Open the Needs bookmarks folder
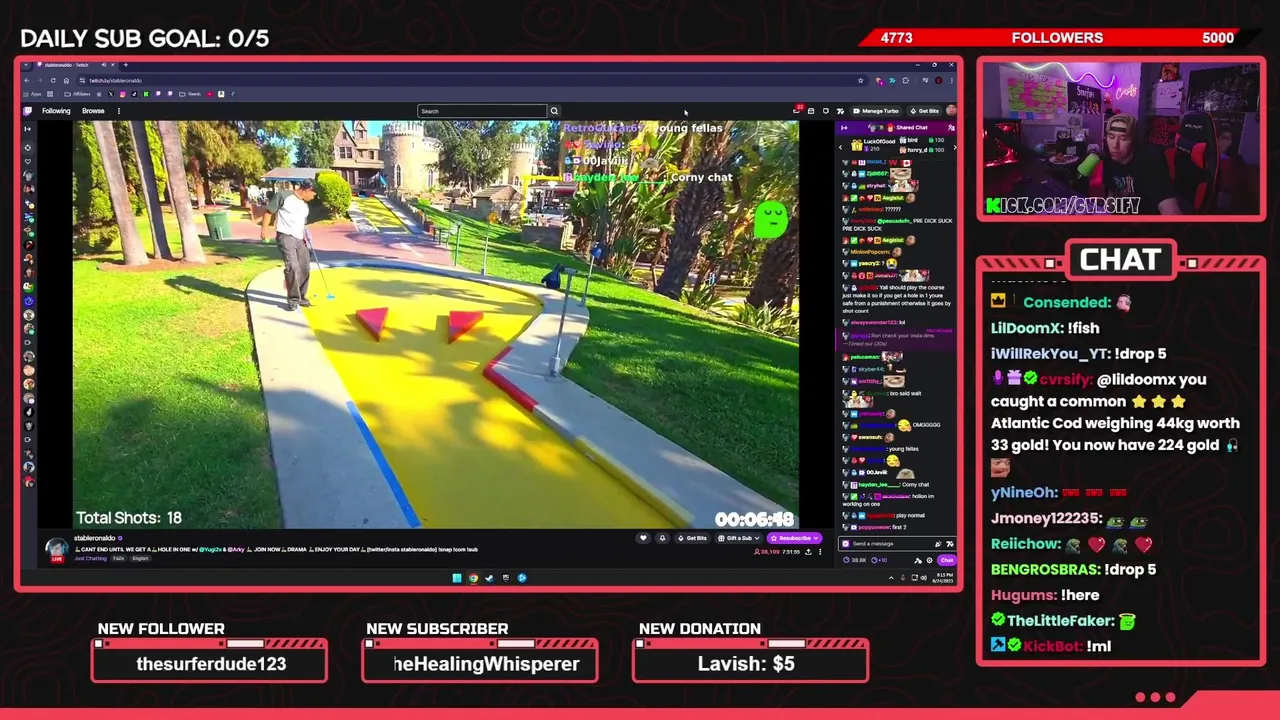The image size is (1280, 720). (x=190, y=94)
